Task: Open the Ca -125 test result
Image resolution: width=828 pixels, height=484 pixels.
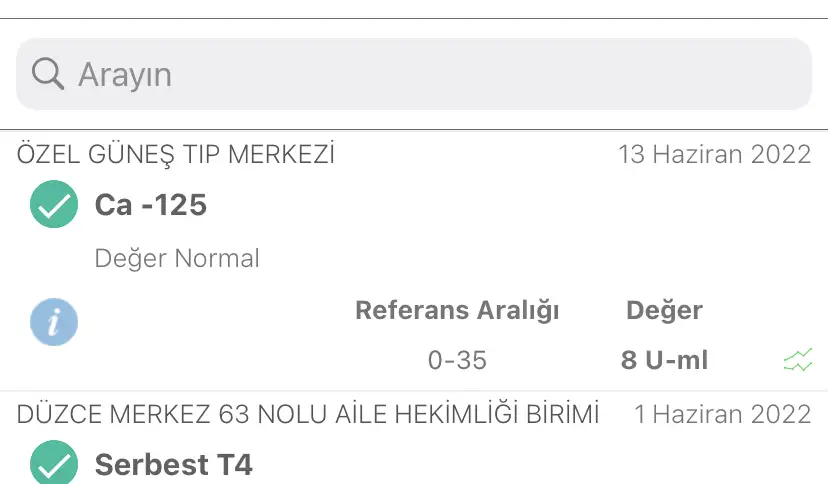Action: (x=151, y=205)
